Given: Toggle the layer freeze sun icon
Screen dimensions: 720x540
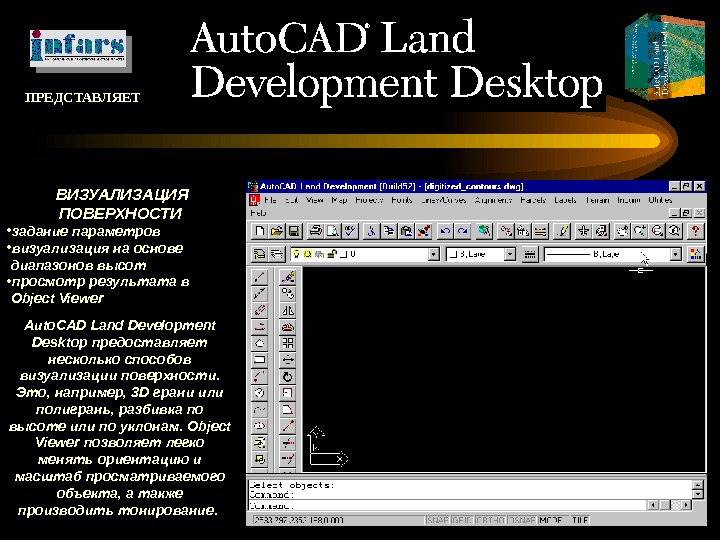Looking at the screenshot, I should (x=307, y=254).
